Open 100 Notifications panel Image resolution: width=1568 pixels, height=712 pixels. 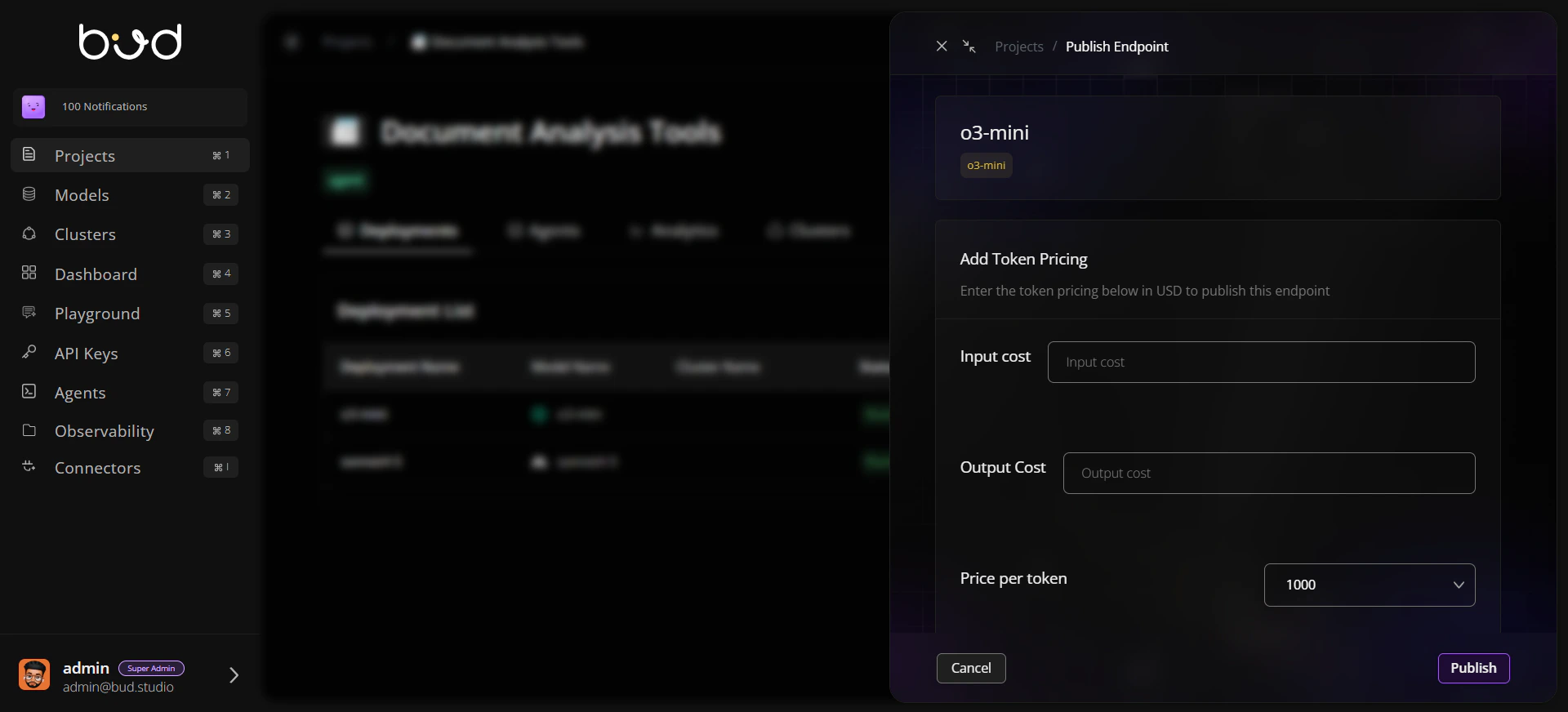pyautogui.click(x=130, y=107)
